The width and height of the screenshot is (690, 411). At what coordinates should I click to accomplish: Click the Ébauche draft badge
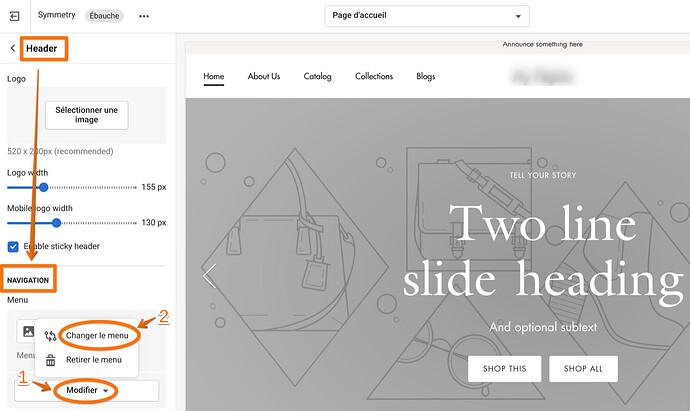coord(104,16)
